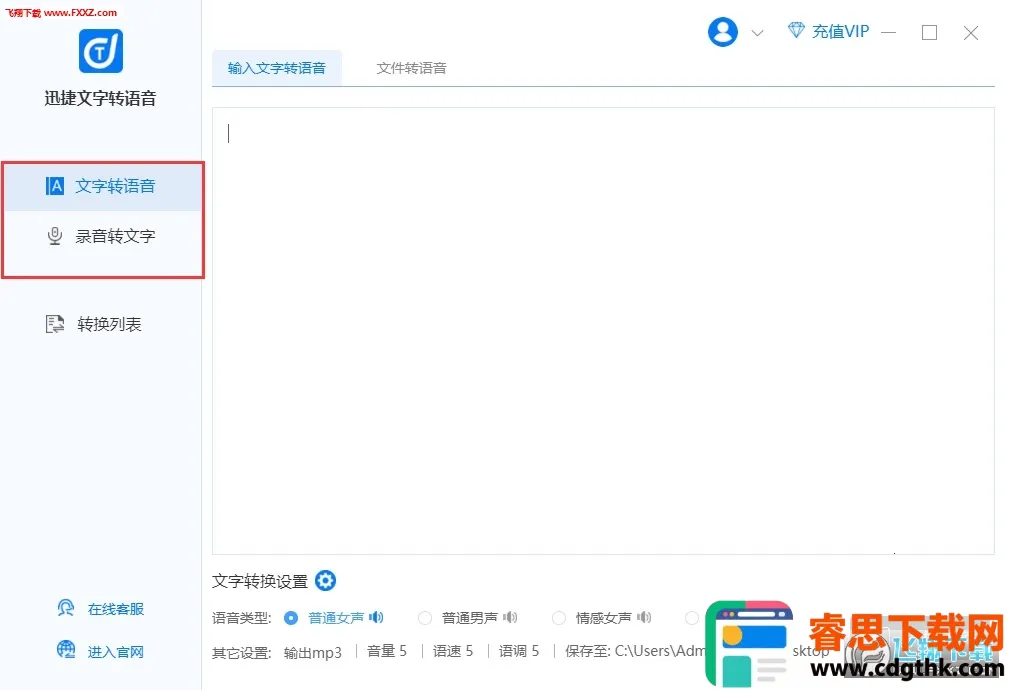Select the 普通男声 radio button
The height and width of the screenshot is (690, 1010).
tap(425, 618)
